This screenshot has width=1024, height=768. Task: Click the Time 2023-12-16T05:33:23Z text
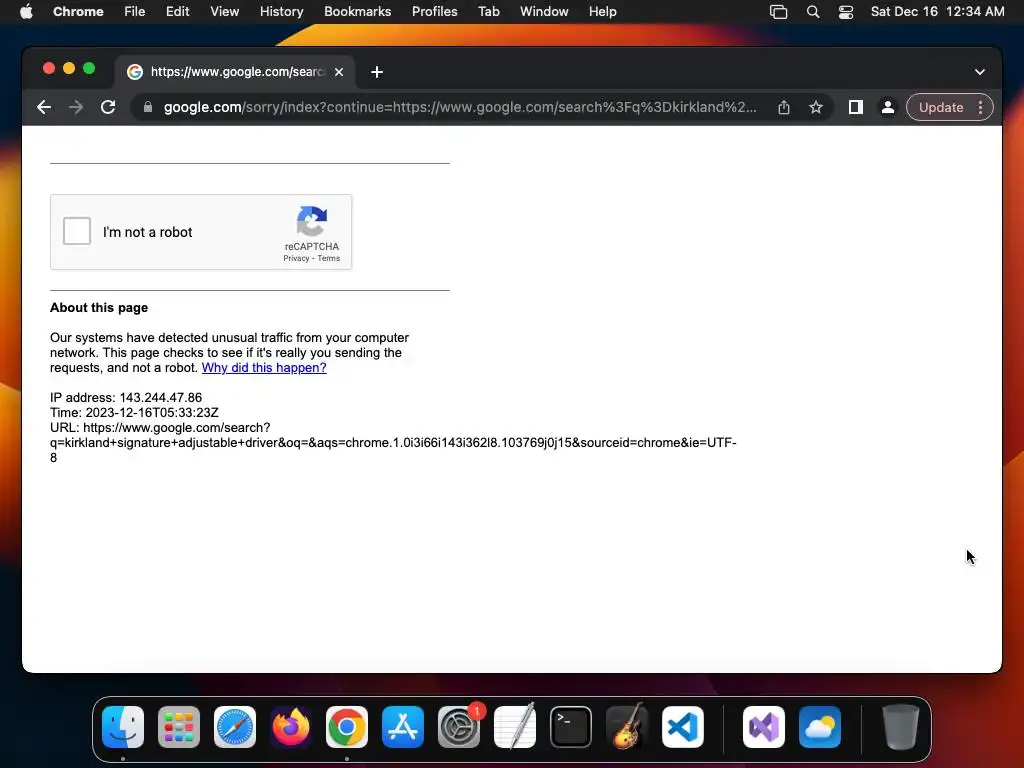pos(135,413)
